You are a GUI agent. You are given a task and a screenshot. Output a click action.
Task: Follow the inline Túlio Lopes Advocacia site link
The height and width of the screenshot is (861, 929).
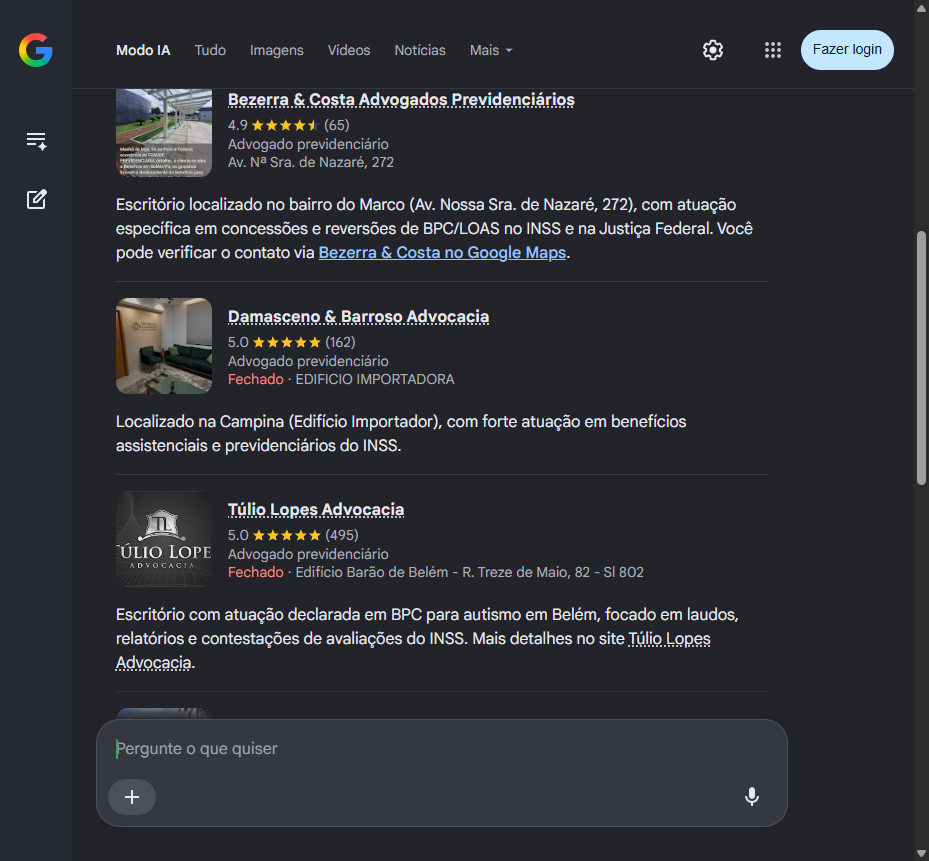[669, 639]
